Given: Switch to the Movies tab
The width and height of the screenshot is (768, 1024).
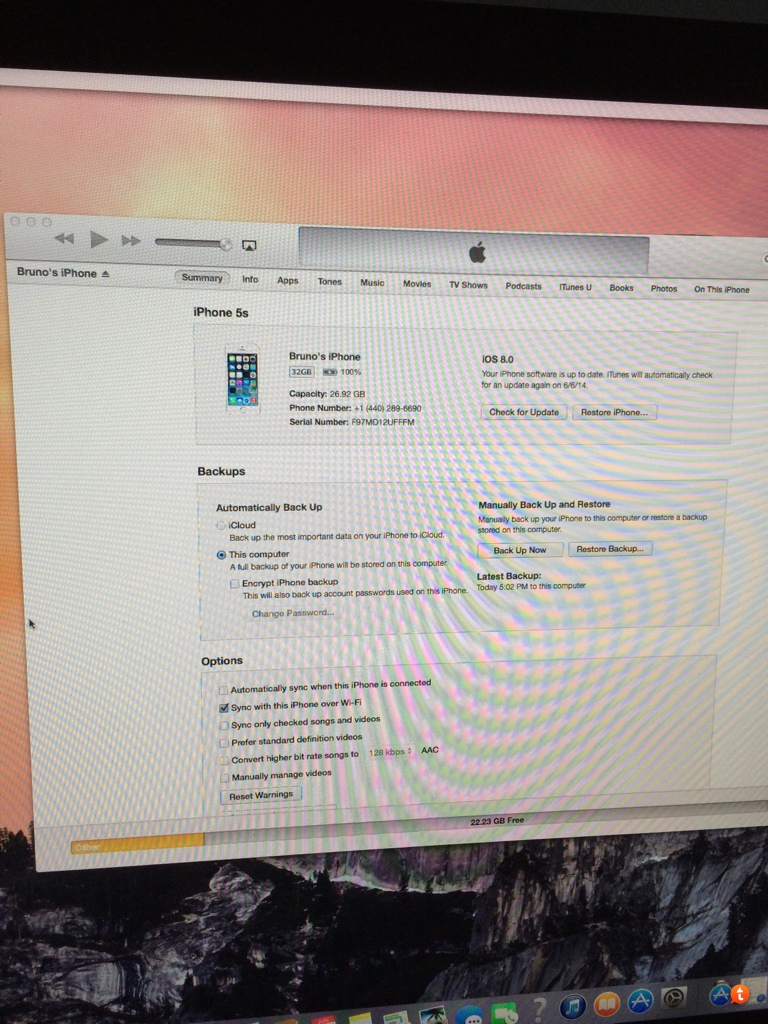Looking at the screenshot, I should tap(417, 283).
